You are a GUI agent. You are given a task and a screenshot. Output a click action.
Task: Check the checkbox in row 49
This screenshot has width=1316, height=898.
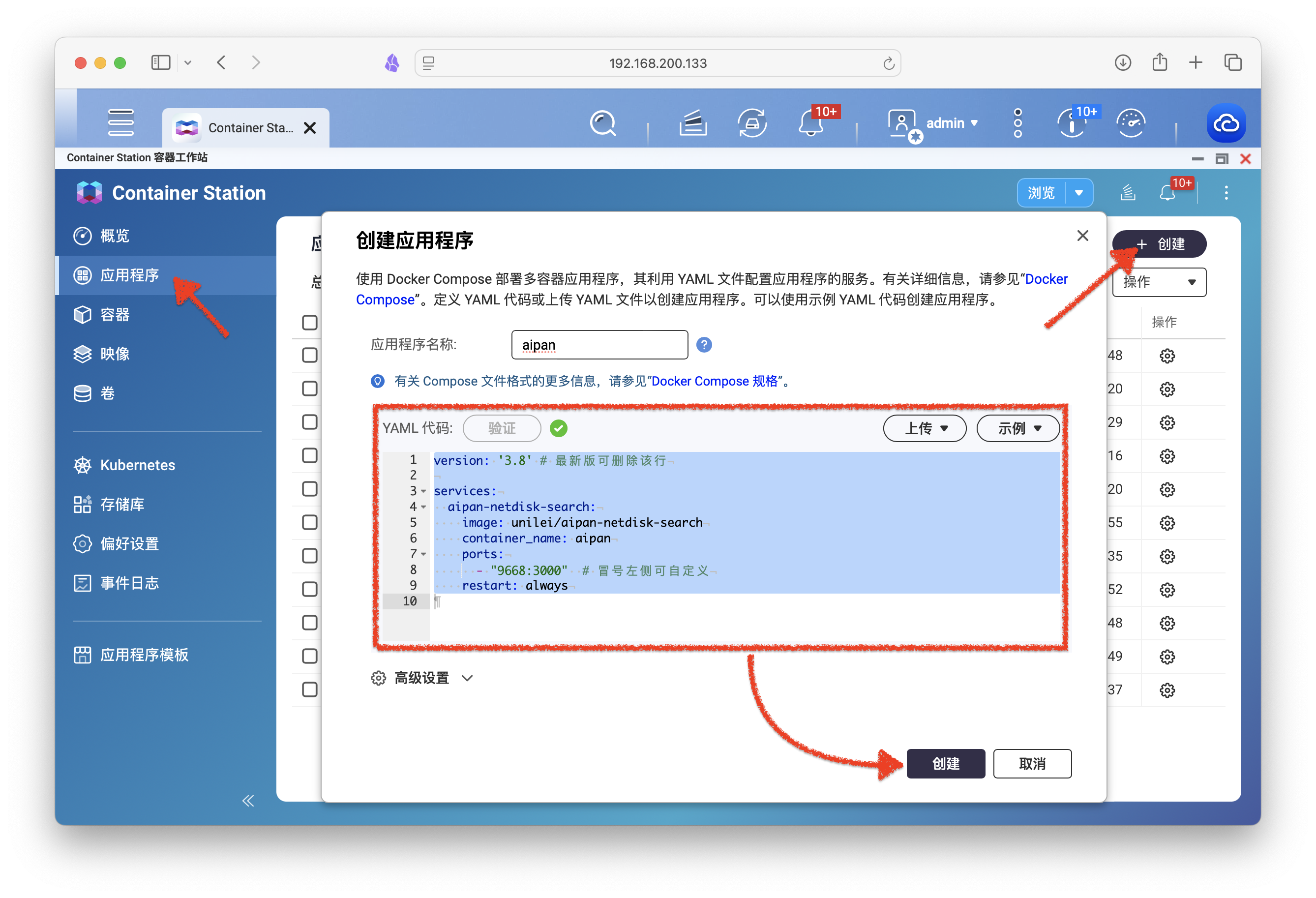310,656
